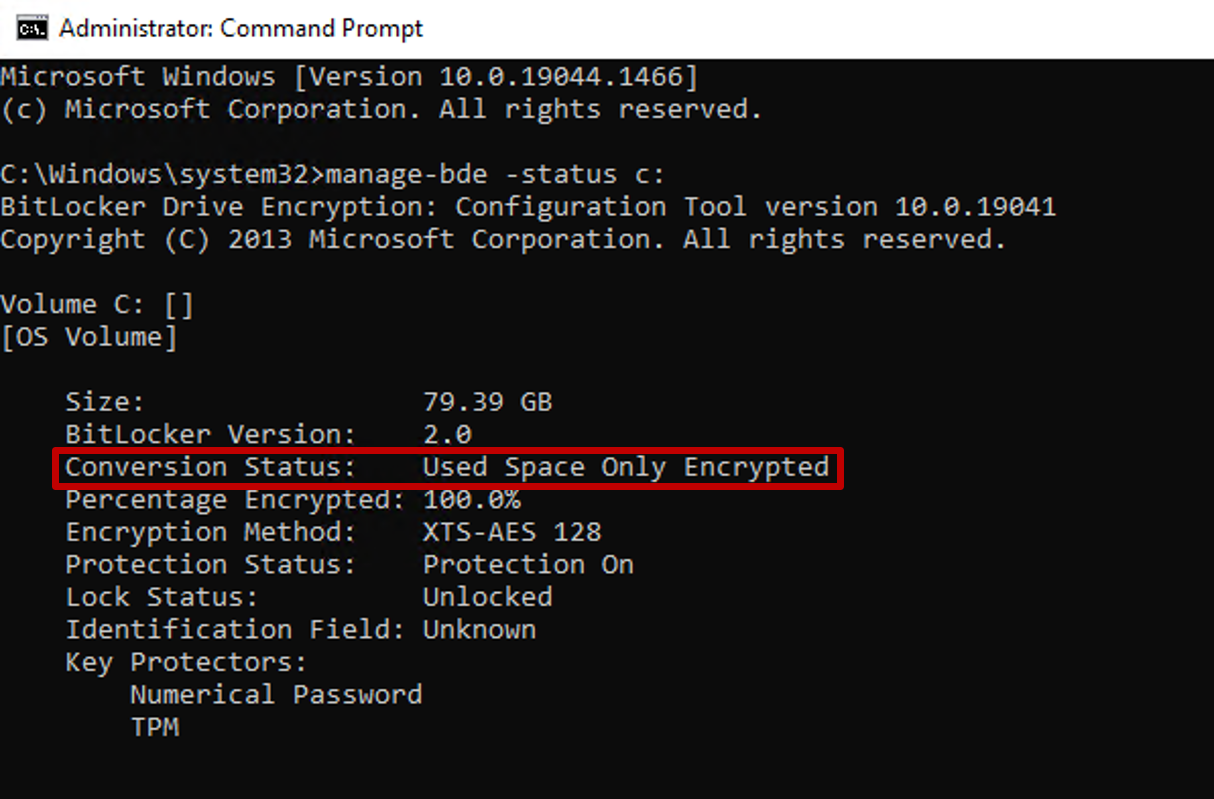
Task: Select the 'Used Space Only Encrypted' text
Action: (626, 466)
